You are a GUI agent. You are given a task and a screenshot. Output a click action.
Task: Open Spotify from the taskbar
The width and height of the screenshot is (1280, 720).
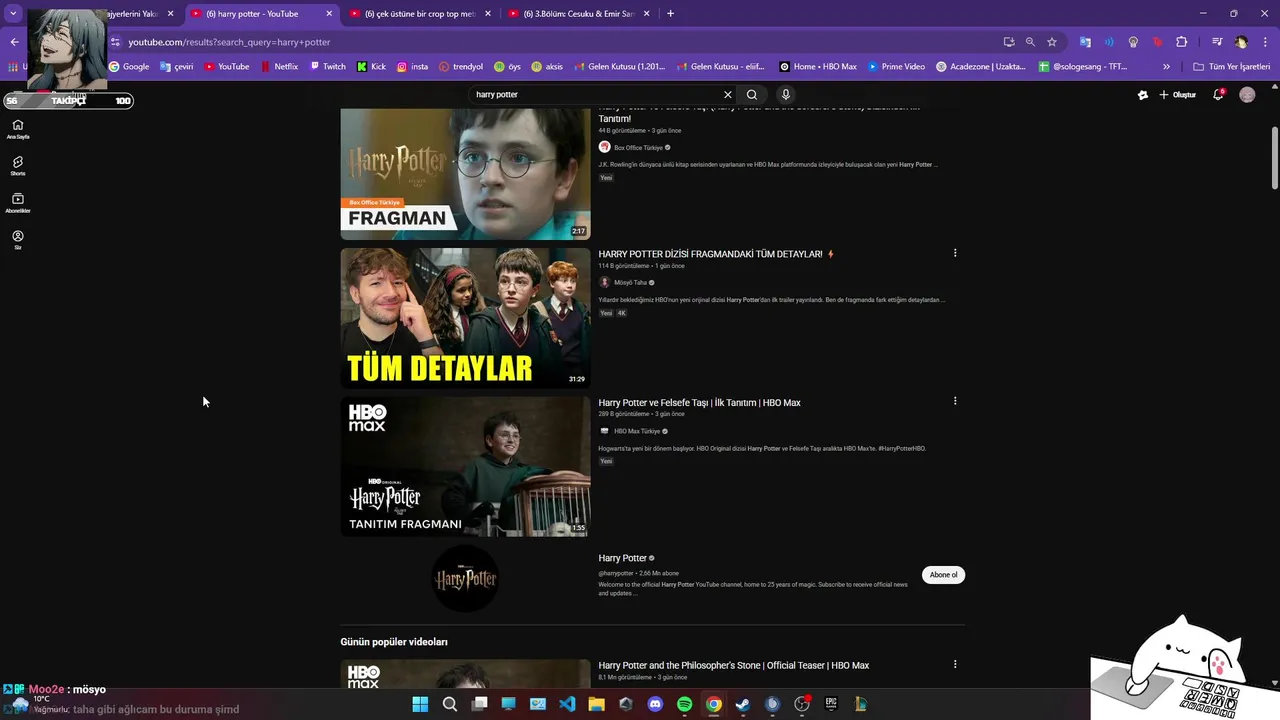[x=684, y=704]
